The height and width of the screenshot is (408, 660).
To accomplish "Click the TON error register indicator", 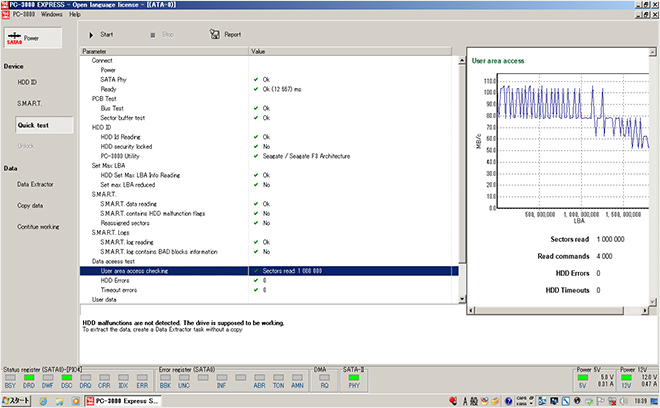I will (x=278, y=377).
